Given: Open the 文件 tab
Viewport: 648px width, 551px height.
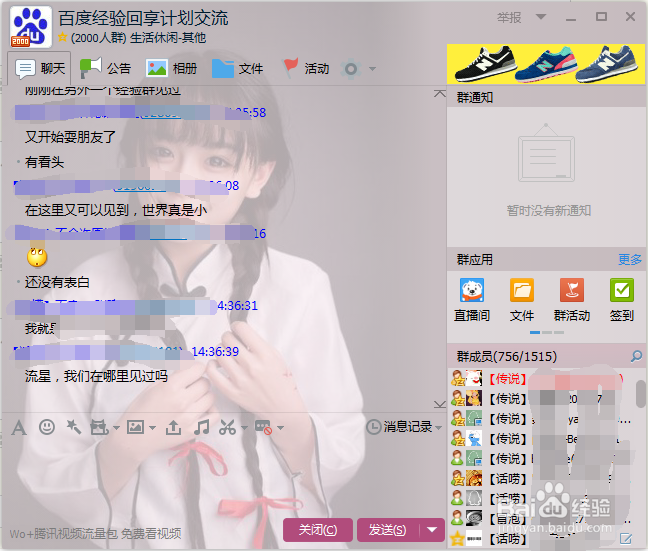Looking at the screenshot, I should 237,68.
